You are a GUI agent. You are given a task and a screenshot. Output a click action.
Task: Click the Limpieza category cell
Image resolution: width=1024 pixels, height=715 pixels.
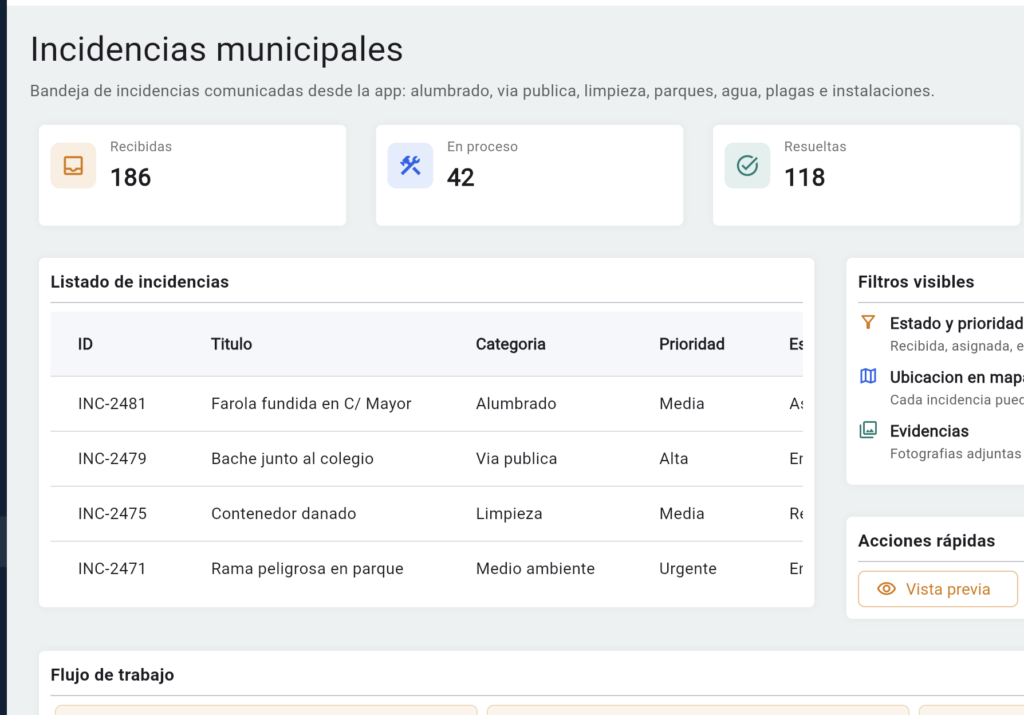[x=509, y=514]
